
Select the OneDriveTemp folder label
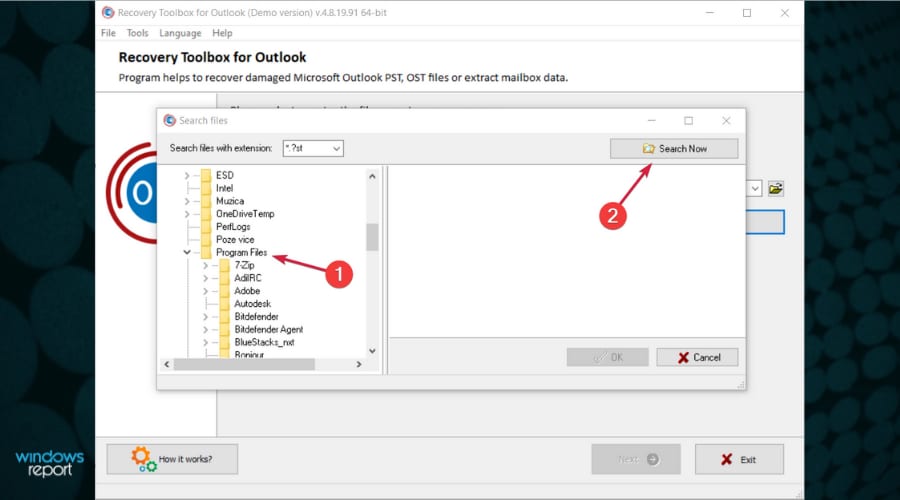(x=245, y=214)
